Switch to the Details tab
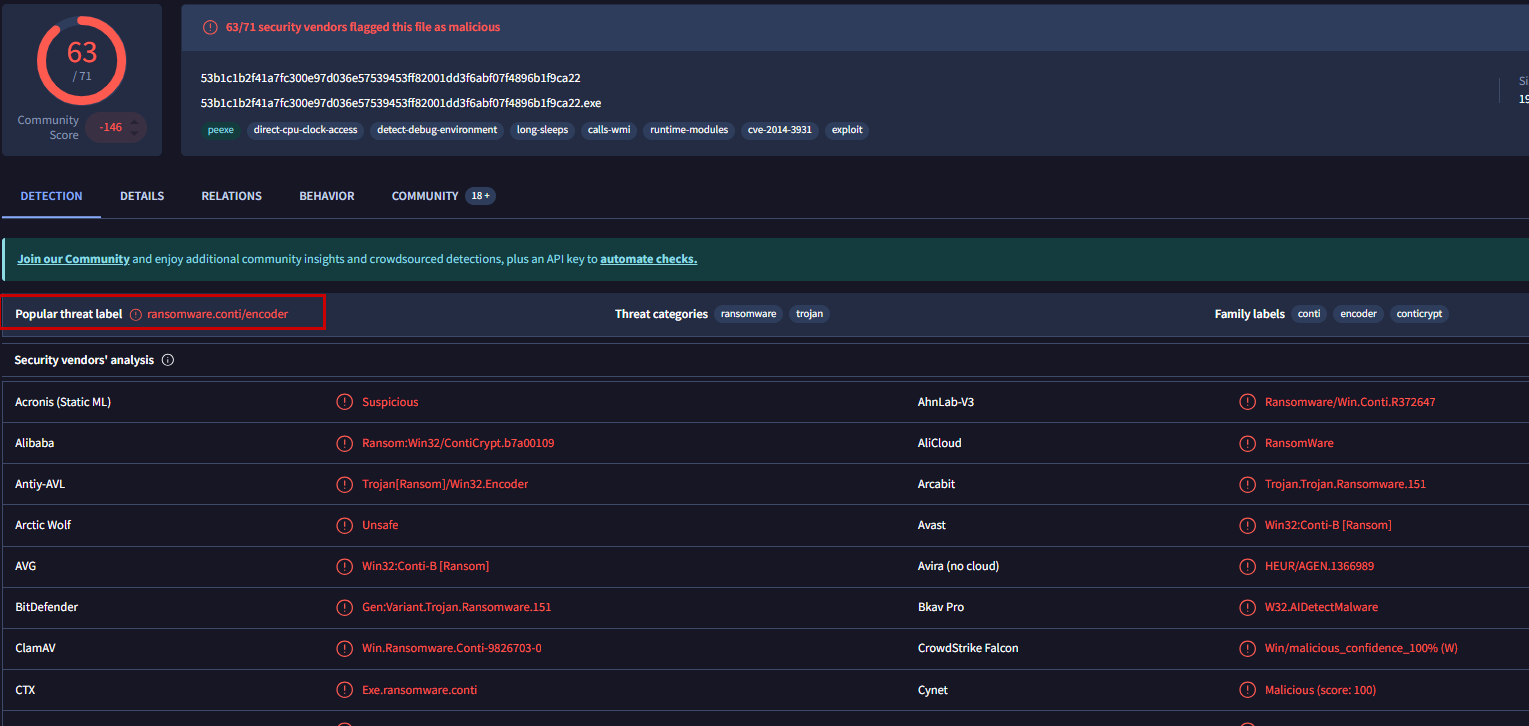 click(142, 196)
